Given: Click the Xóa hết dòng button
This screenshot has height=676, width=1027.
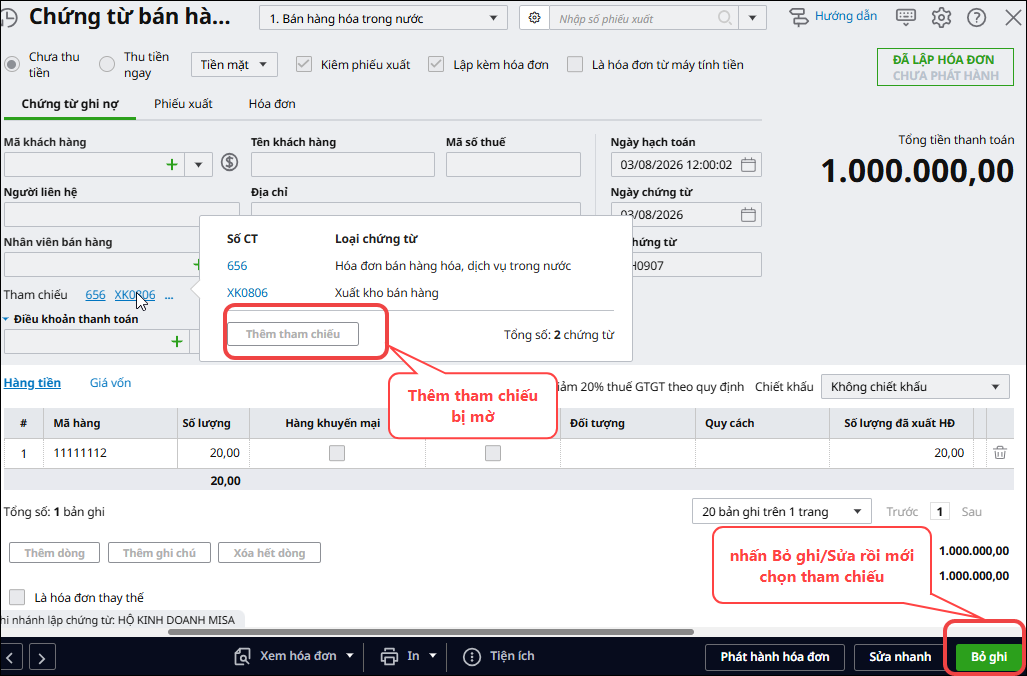Looking at the screenshot, I should 269,553.
